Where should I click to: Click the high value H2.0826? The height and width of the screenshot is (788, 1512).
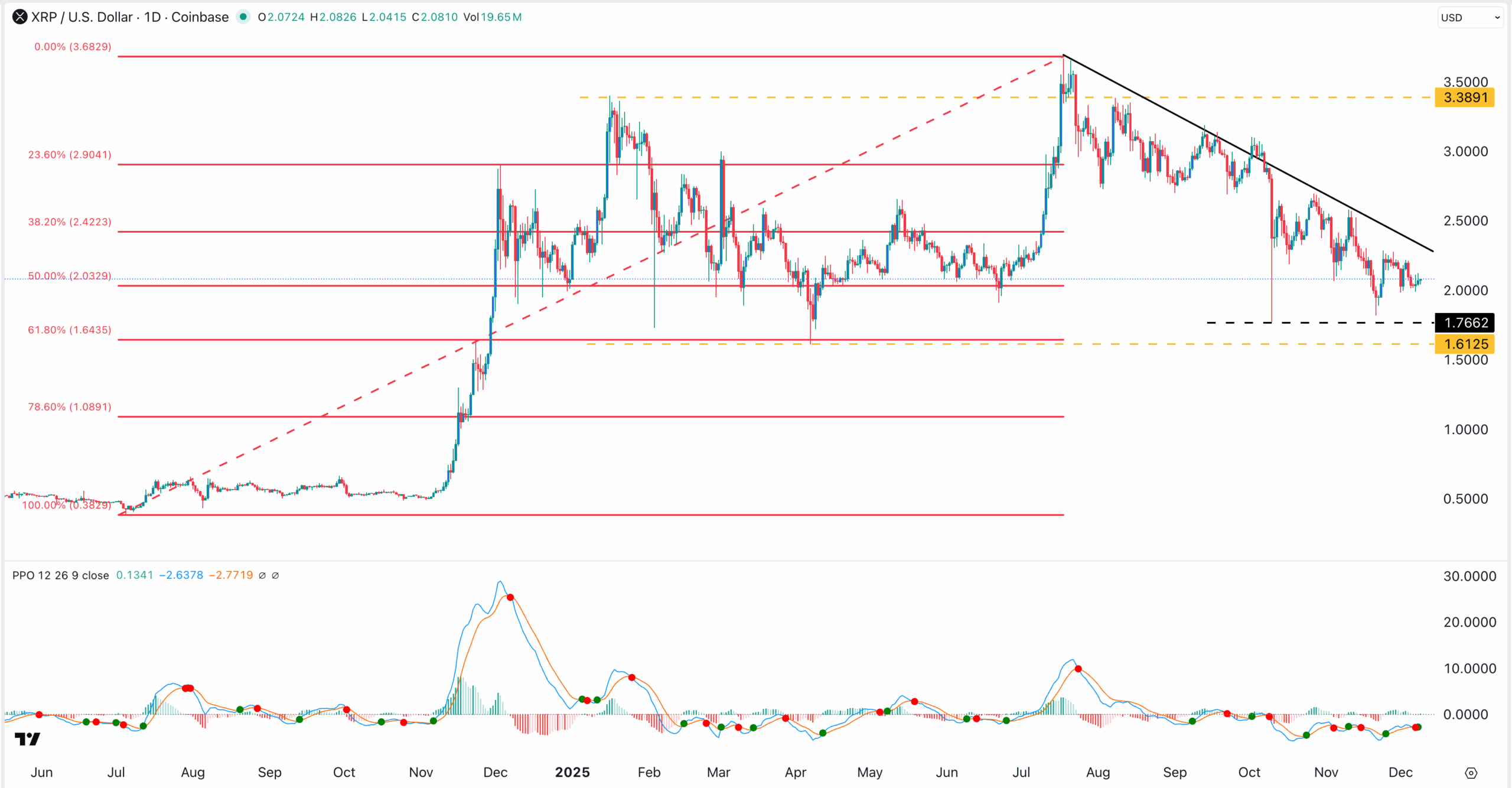pyautogui.click(x=333, y=17)
